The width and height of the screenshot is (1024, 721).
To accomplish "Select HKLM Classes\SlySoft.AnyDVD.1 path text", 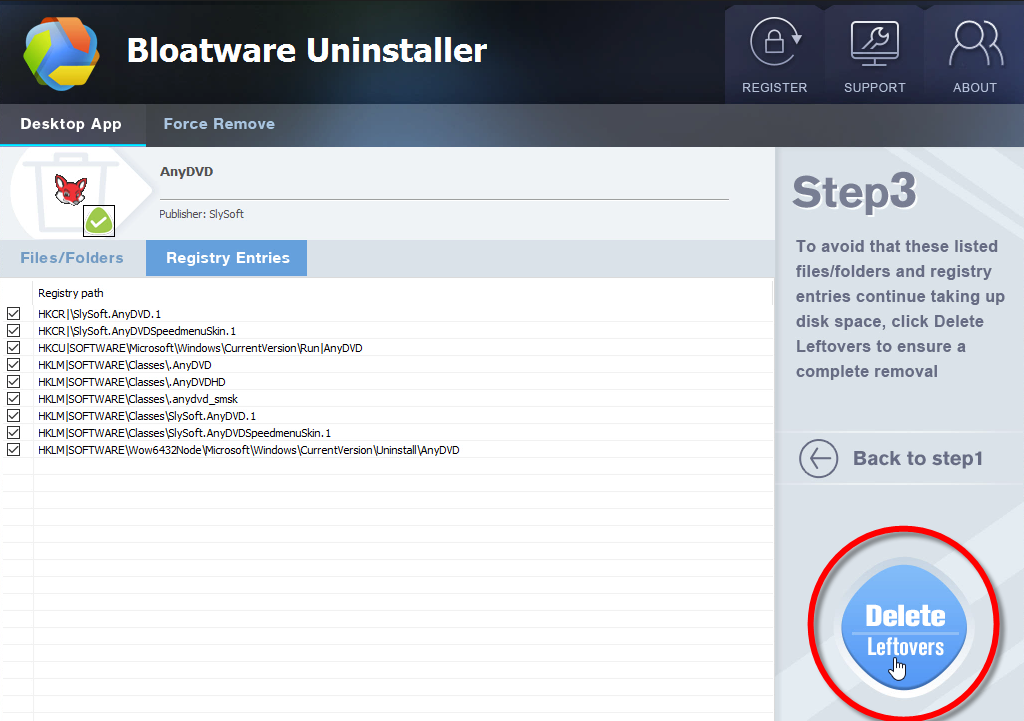I will pyautogui.click(x=147, y=416).
